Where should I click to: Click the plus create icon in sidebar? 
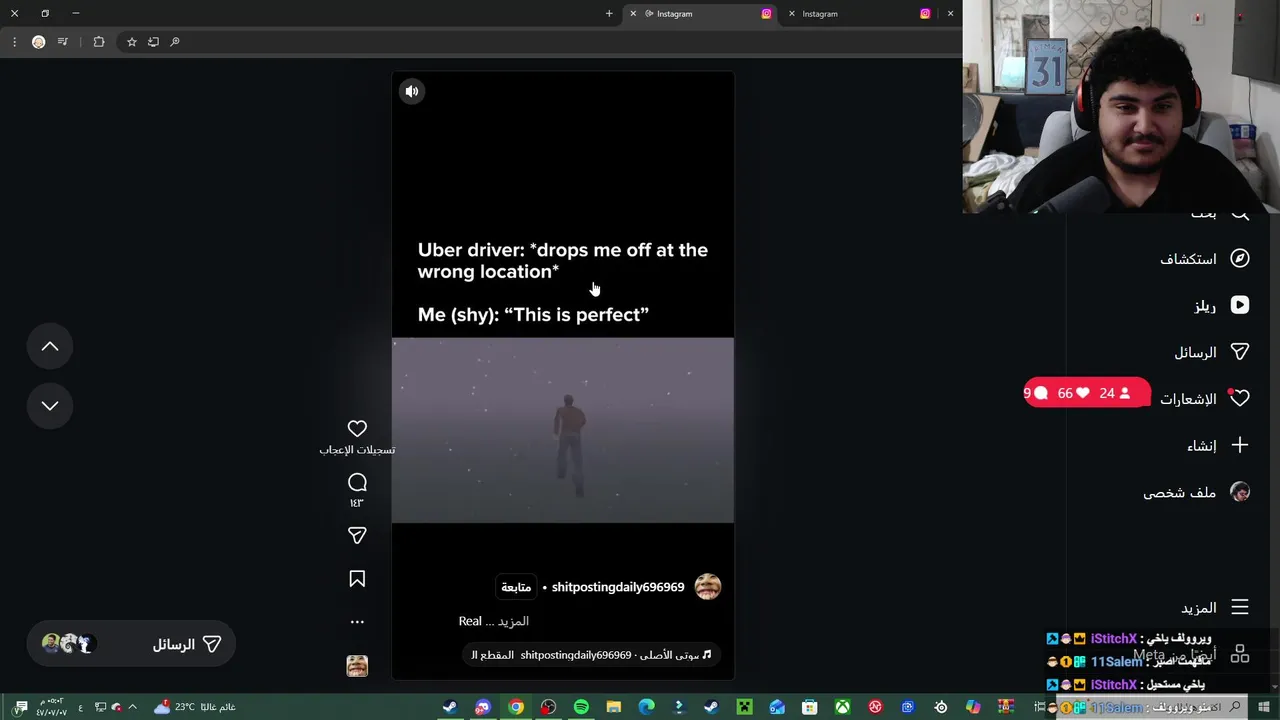tap(1240, 445)
